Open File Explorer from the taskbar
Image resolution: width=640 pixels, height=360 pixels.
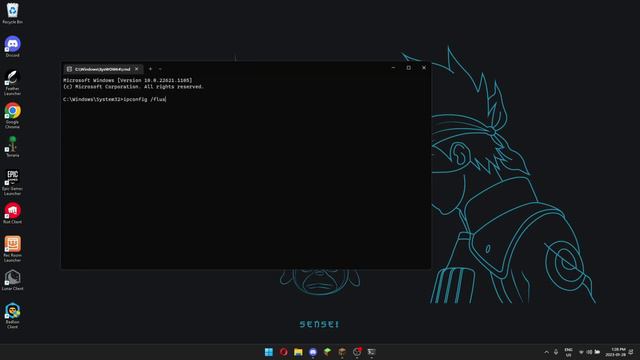(298, 352)
